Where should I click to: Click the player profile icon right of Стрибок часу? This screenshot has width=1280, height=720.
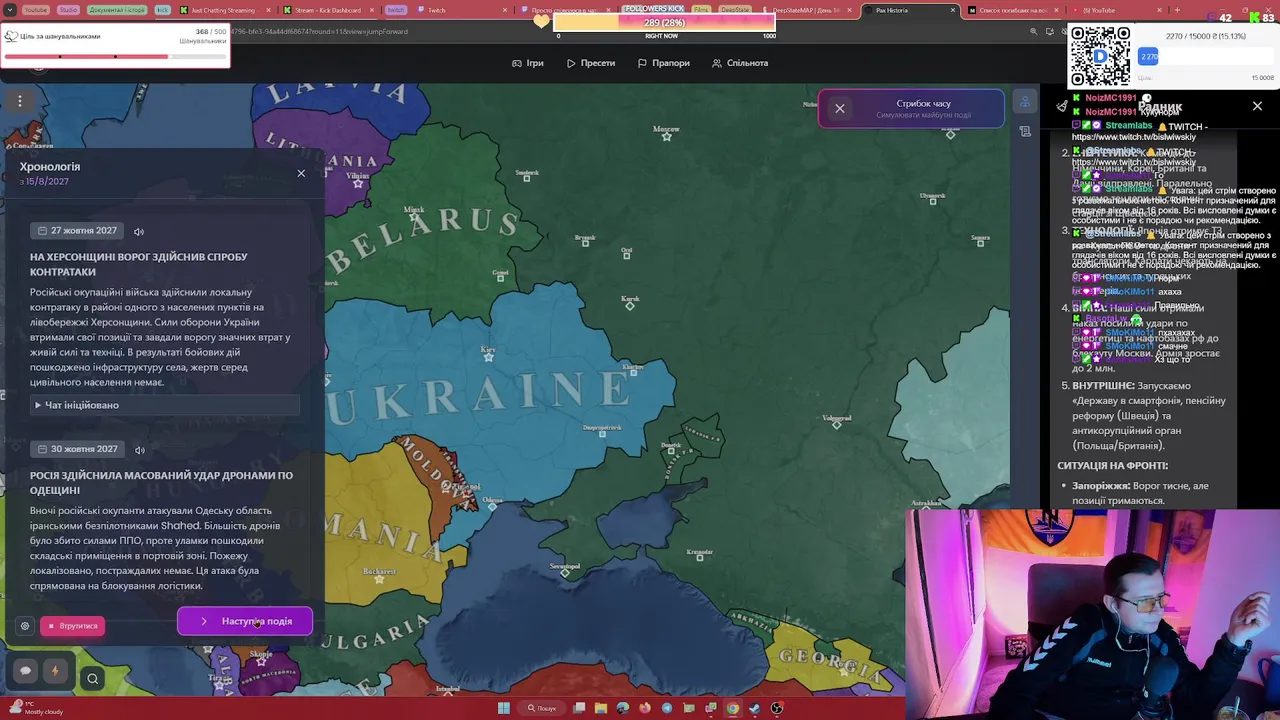pos(1025,102)
